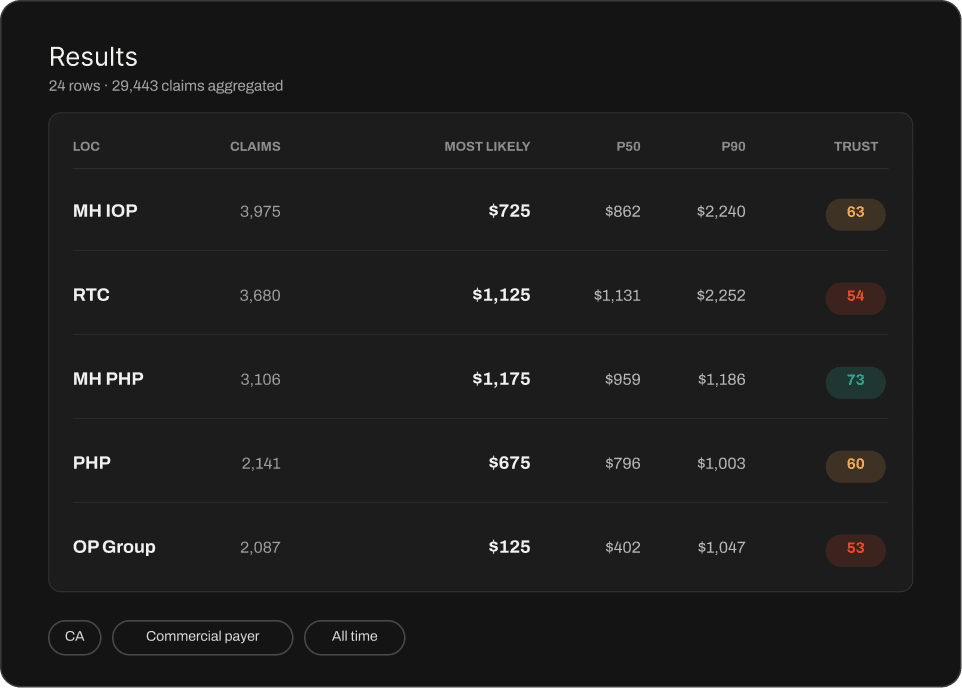Select the MH IOP row label
The height and width of the screenshot is (688, 962).
click(x=105, y=211)
